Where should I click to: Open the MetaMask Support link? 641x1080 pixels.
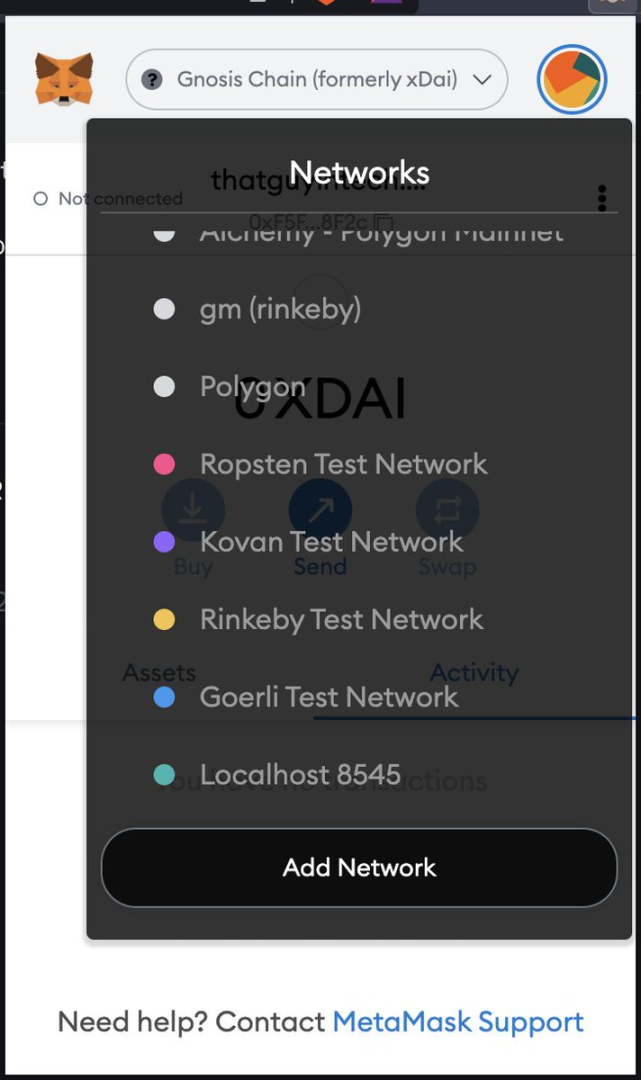pos(458,1022)
